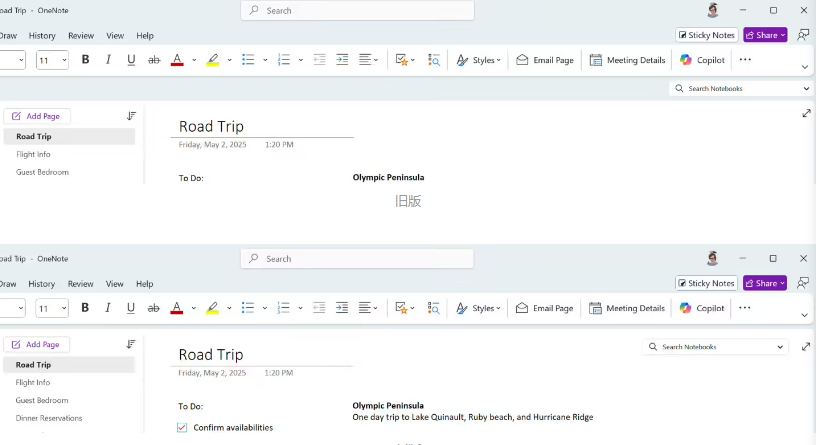This screenshot has height=445, width=816.
Task: Toggle Underline in the lower window ribbon
Action: (x=131, y=308)
